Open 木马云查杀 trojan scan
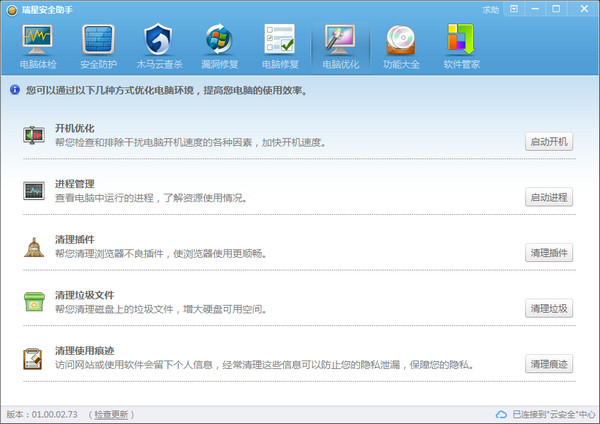Viewport: 600px width, 424px height. 159,47
